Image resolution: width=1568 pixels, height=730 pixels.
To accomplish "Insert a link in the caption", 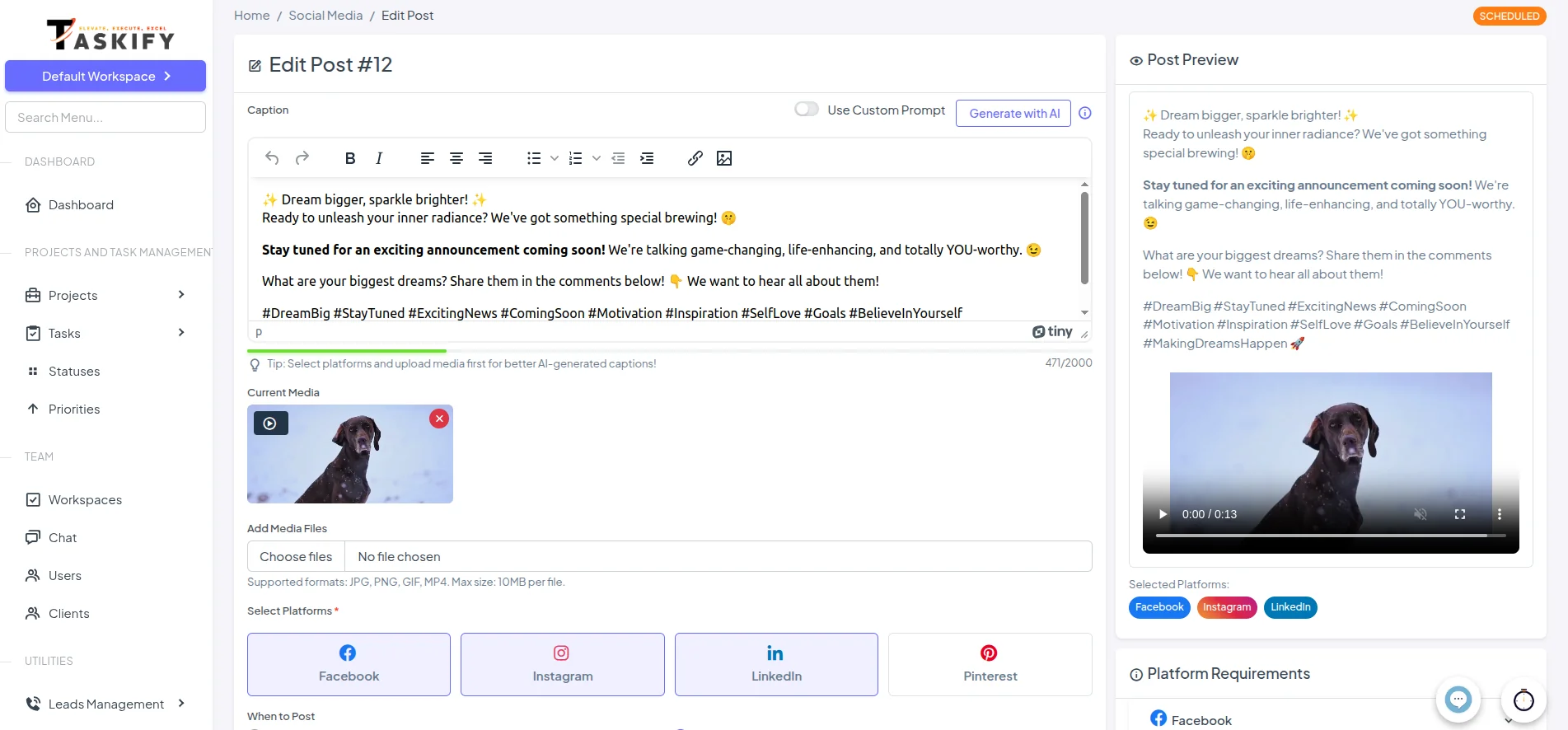I will point(695,158).
